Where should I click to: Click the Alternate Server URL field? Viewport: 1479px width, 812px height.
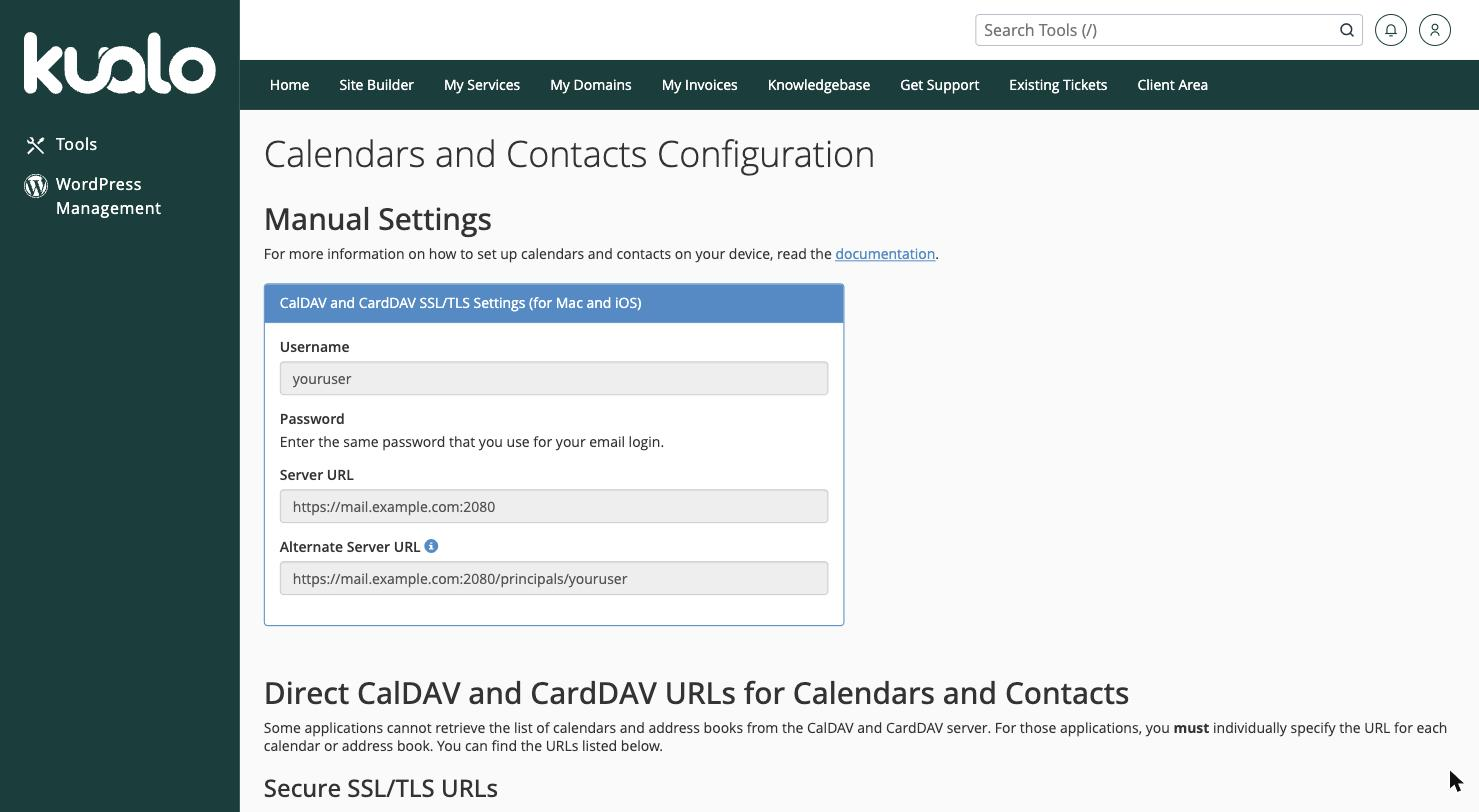554,578
